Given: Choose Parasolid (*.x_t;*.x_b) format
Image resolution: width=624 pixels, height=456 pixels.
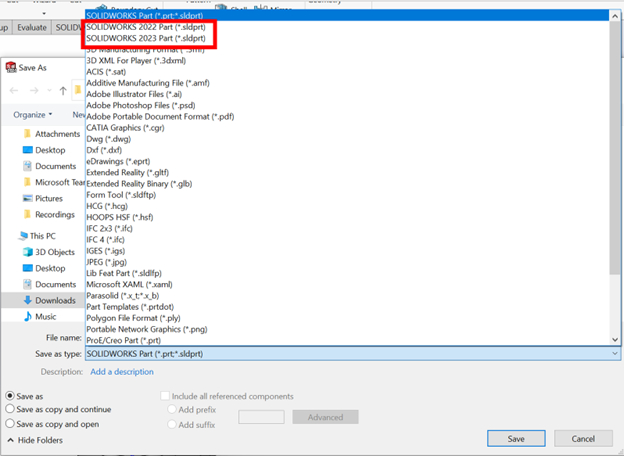Looking at the screenshot, I should click(347, 295).
